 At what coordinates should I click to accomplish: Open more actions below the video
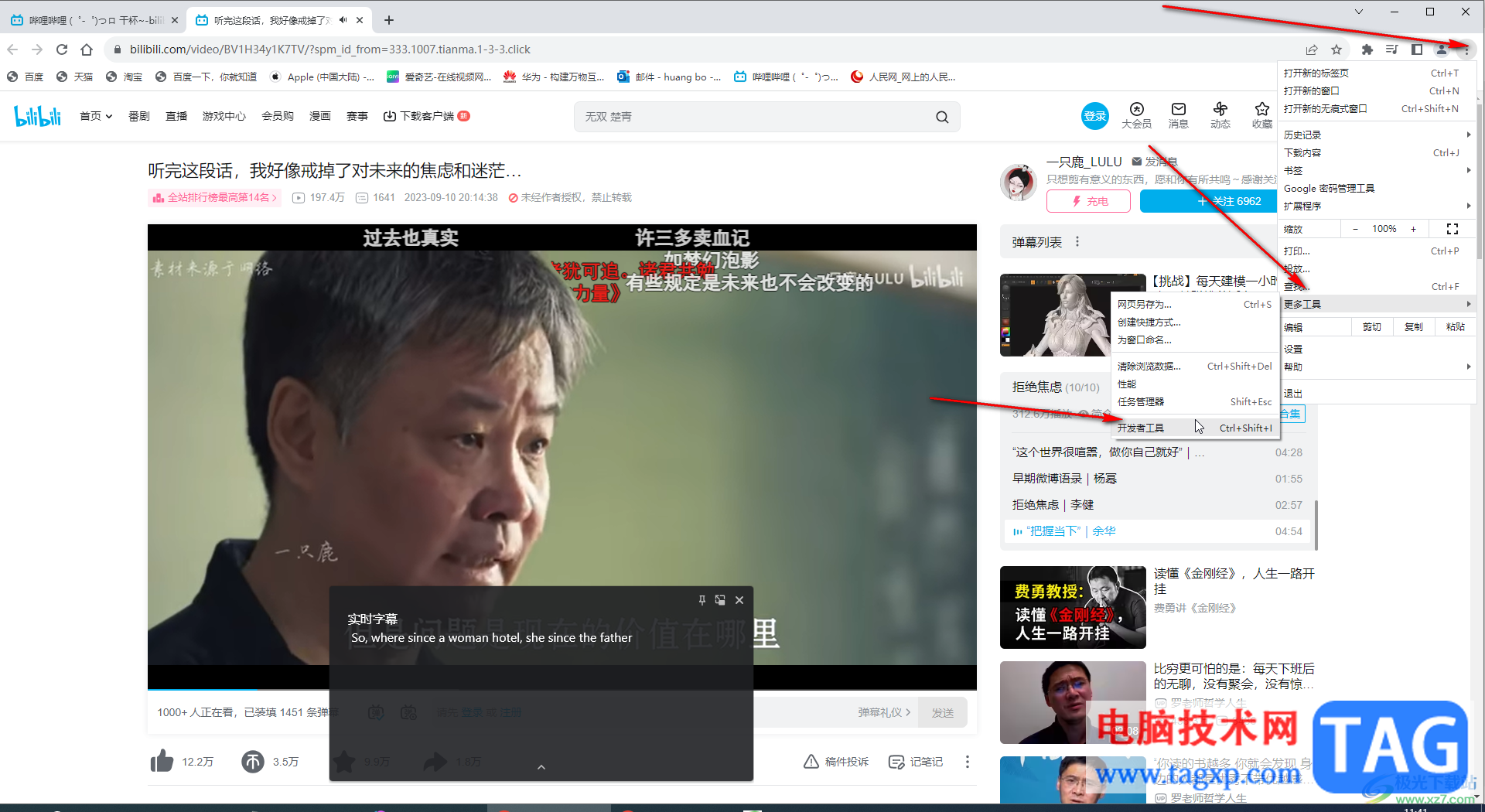click(x=967, y=762)
